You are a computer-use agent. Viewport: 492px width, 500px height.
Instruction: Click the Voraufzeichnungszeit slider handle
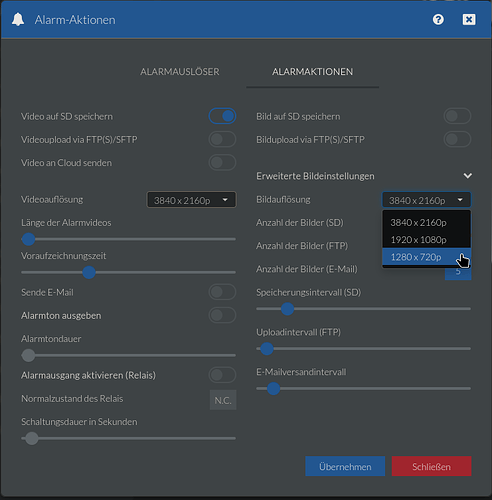pos(89,272)
